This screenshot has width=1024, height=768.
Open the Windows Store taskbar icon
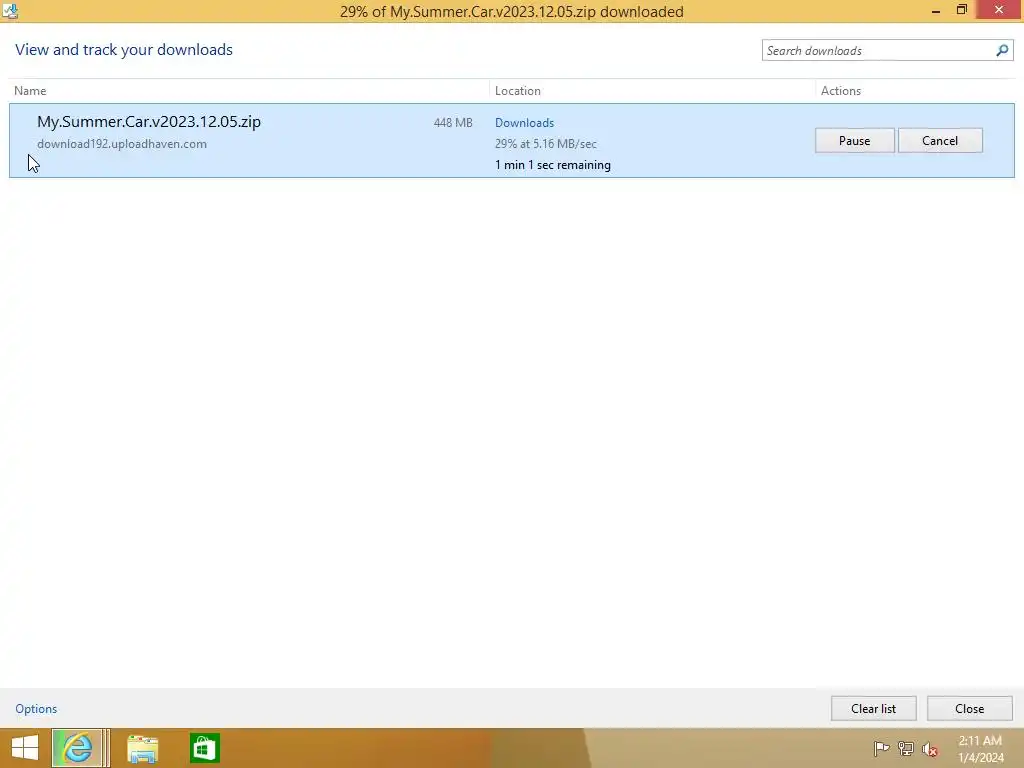click(204, 748)
